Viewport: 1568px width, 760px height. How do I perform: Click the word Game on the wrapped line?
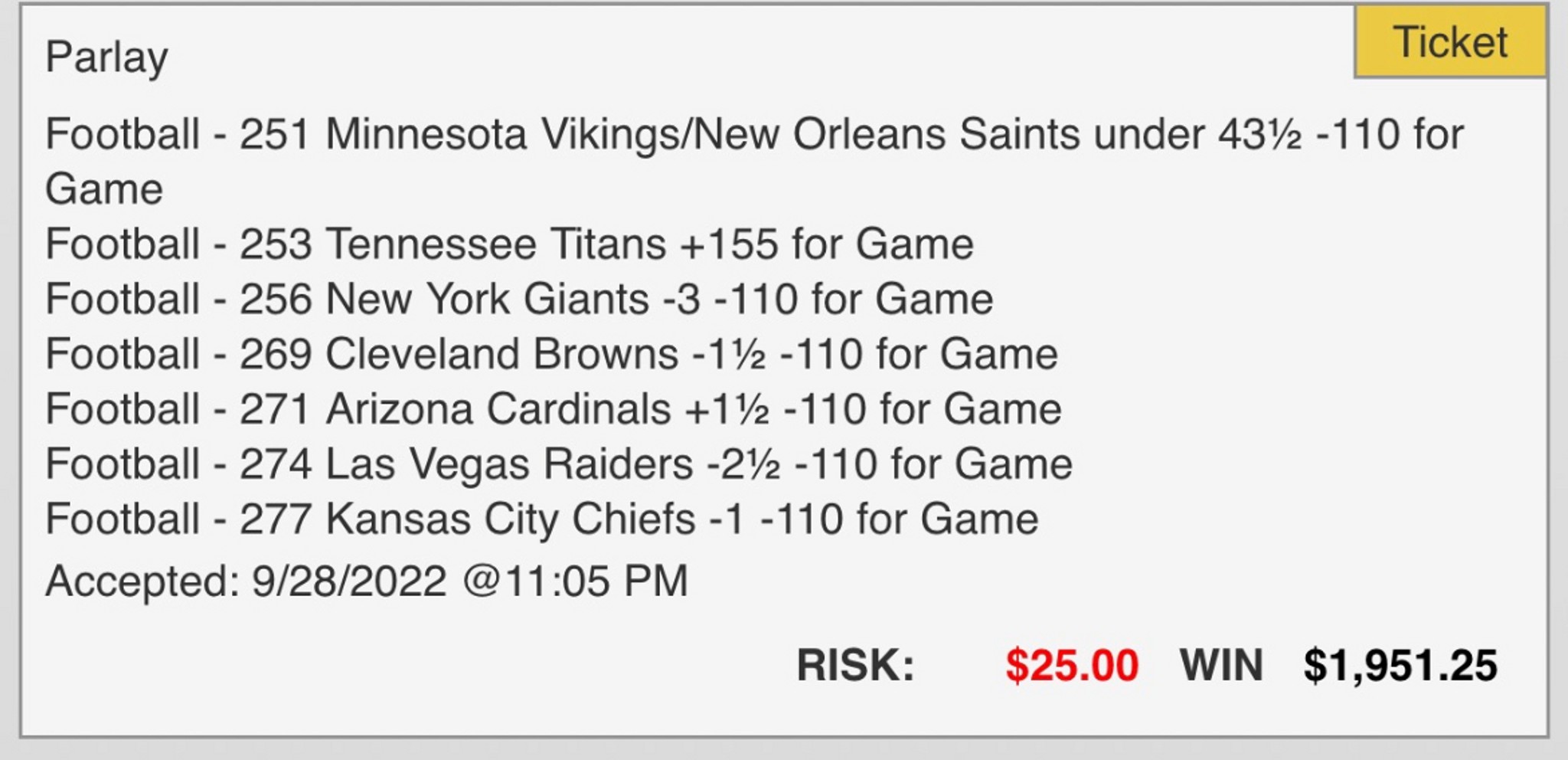point(104,189)
